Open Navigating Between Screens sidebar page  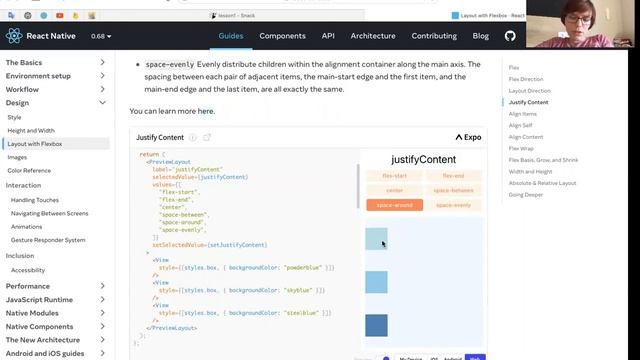click(49, 213)
